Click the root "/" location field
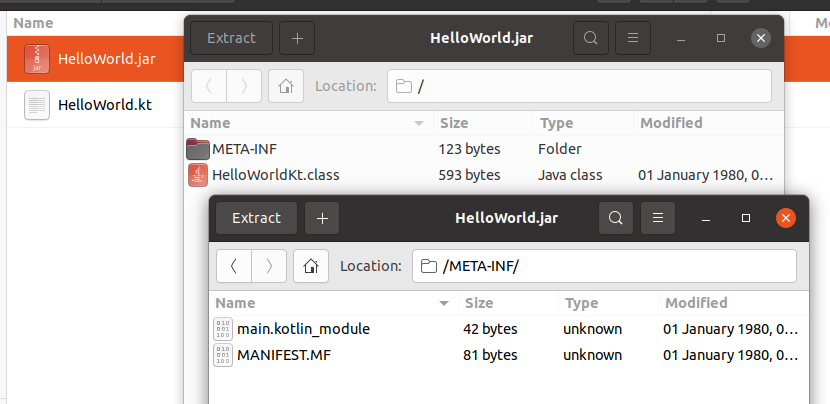This screenshot has width=830, height=404. [579, 86]
